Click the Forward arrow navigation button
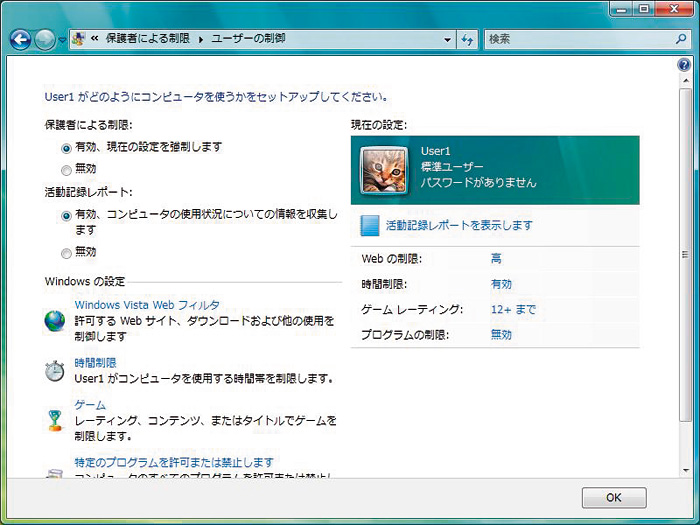700x525 pixels. (45, 39)
